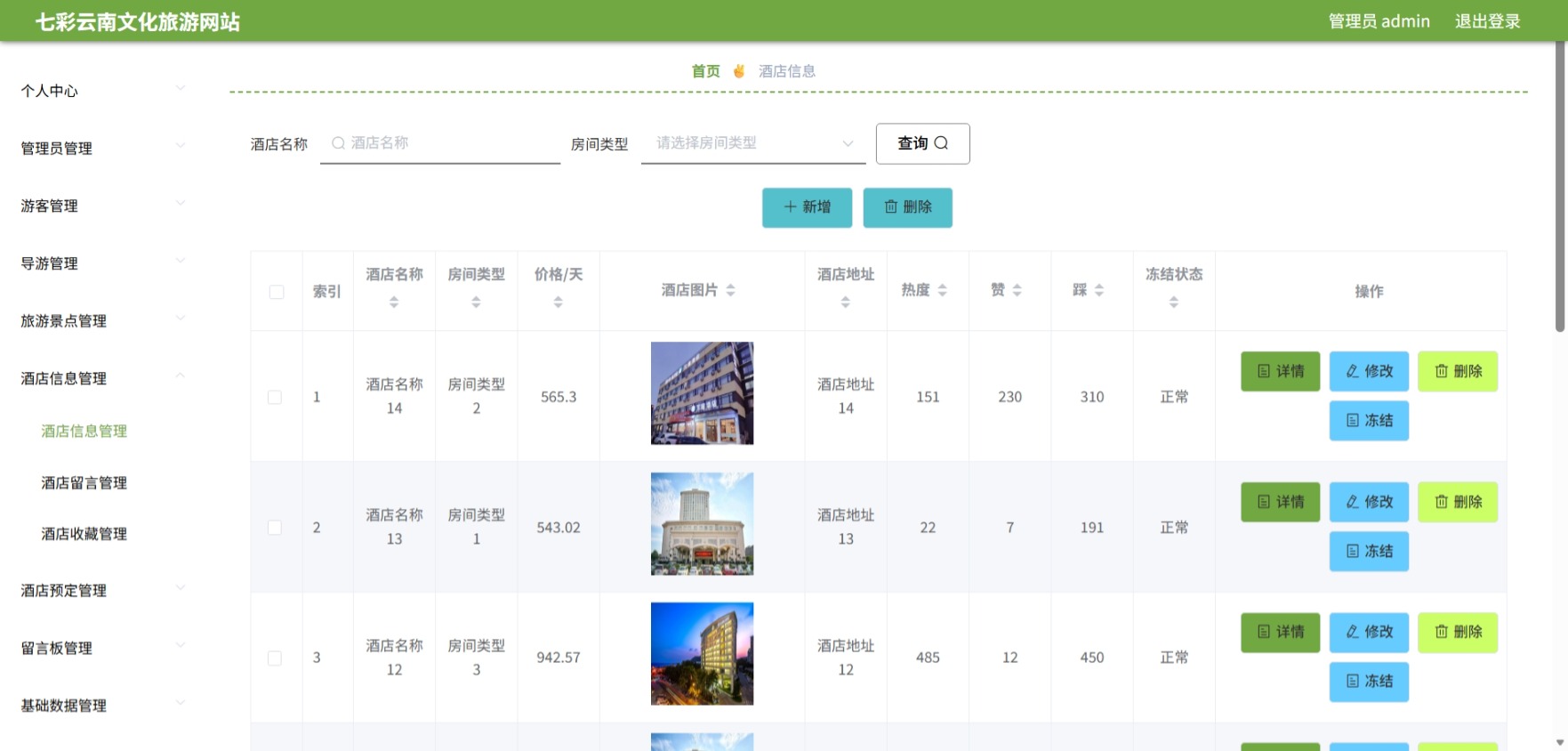View 详情 for 酒店名称12
This screenshot has width=1568, height=751.
click(x=1280, y=632)
